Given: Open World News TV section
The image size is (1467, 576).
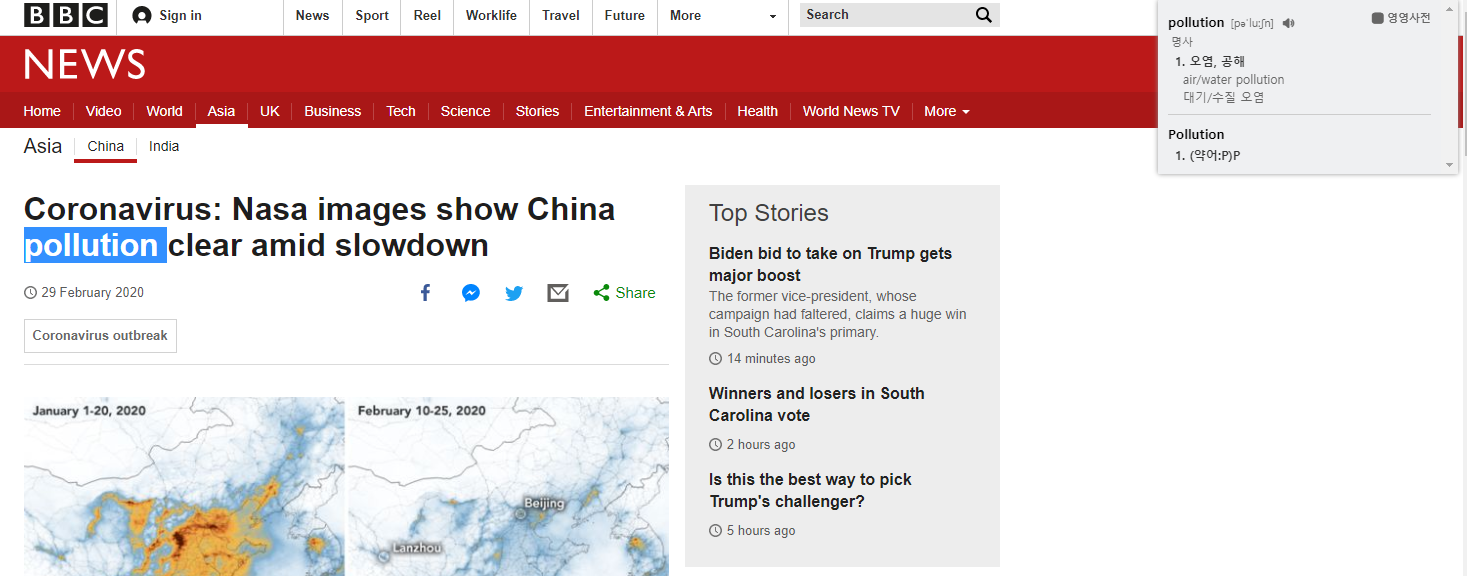Looking at the screenshot, I should [851, 111].
